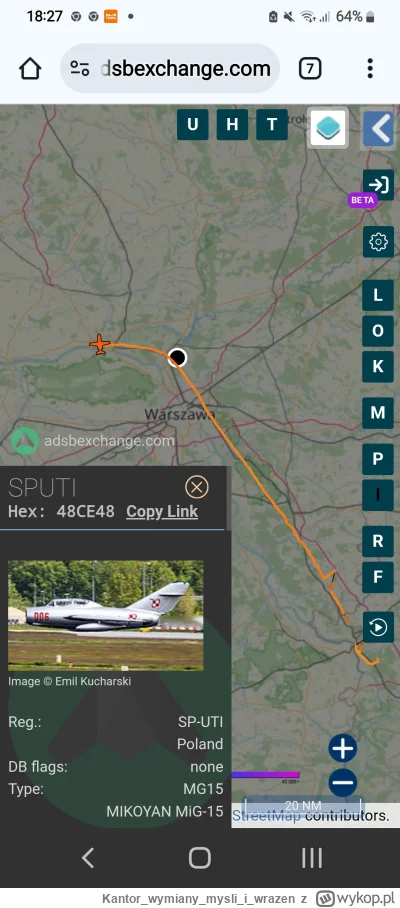Select the orange aircraft icon on the map
Image resolution: width=400 pixels, height=908 pixels.
click(100, 345)
